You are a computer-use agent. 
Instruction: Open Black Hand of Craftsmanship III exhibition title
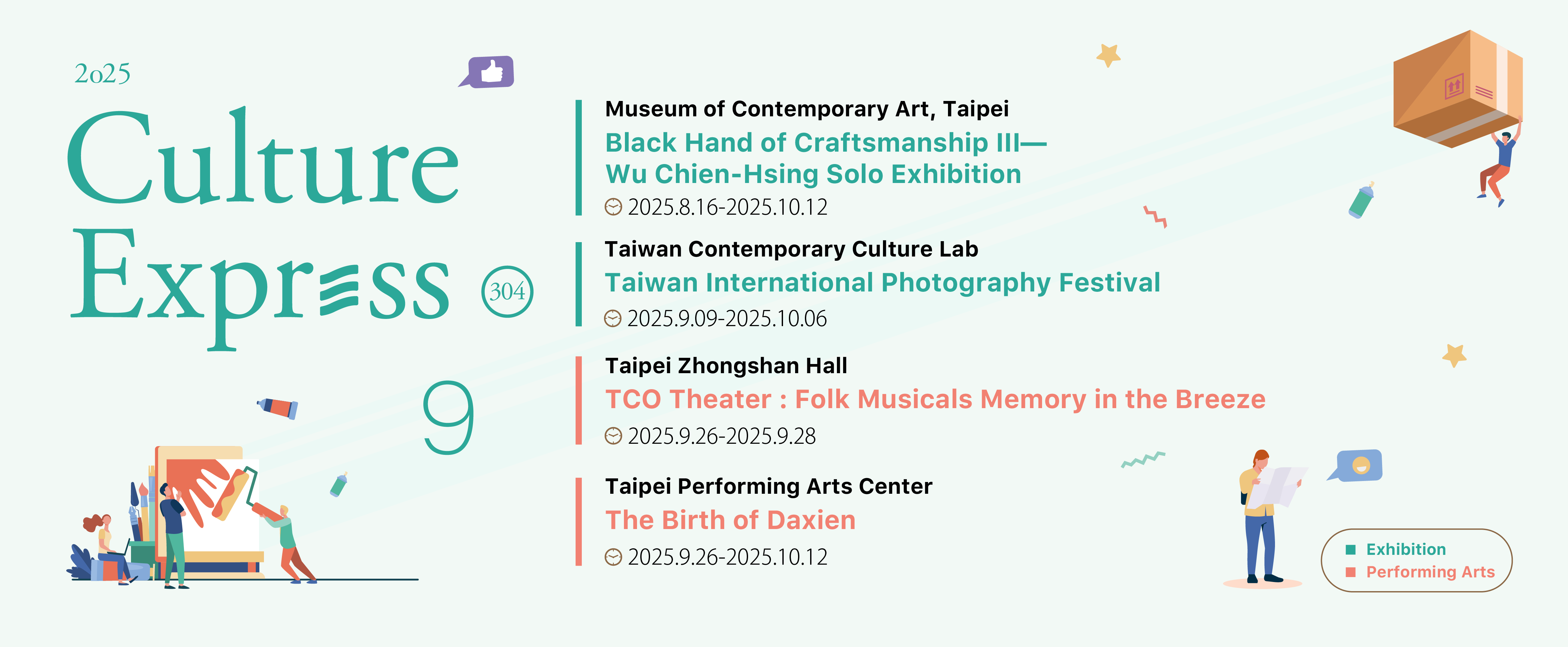click(825, 158)
